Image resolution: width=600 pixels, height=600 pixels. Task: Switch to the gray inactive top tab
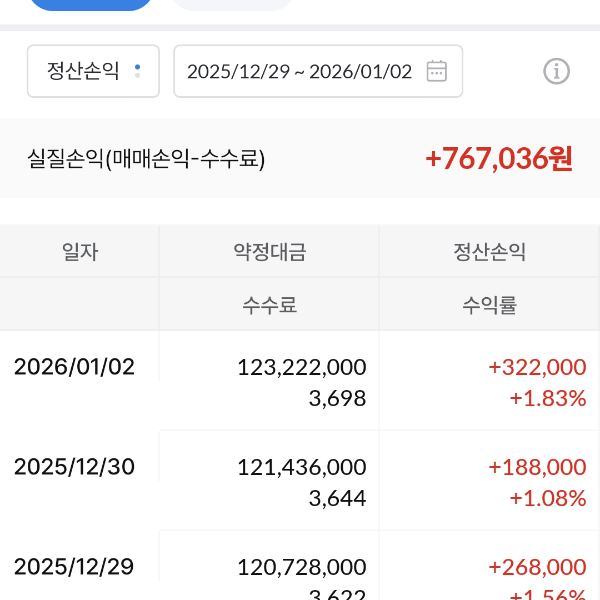pos(234,4)
